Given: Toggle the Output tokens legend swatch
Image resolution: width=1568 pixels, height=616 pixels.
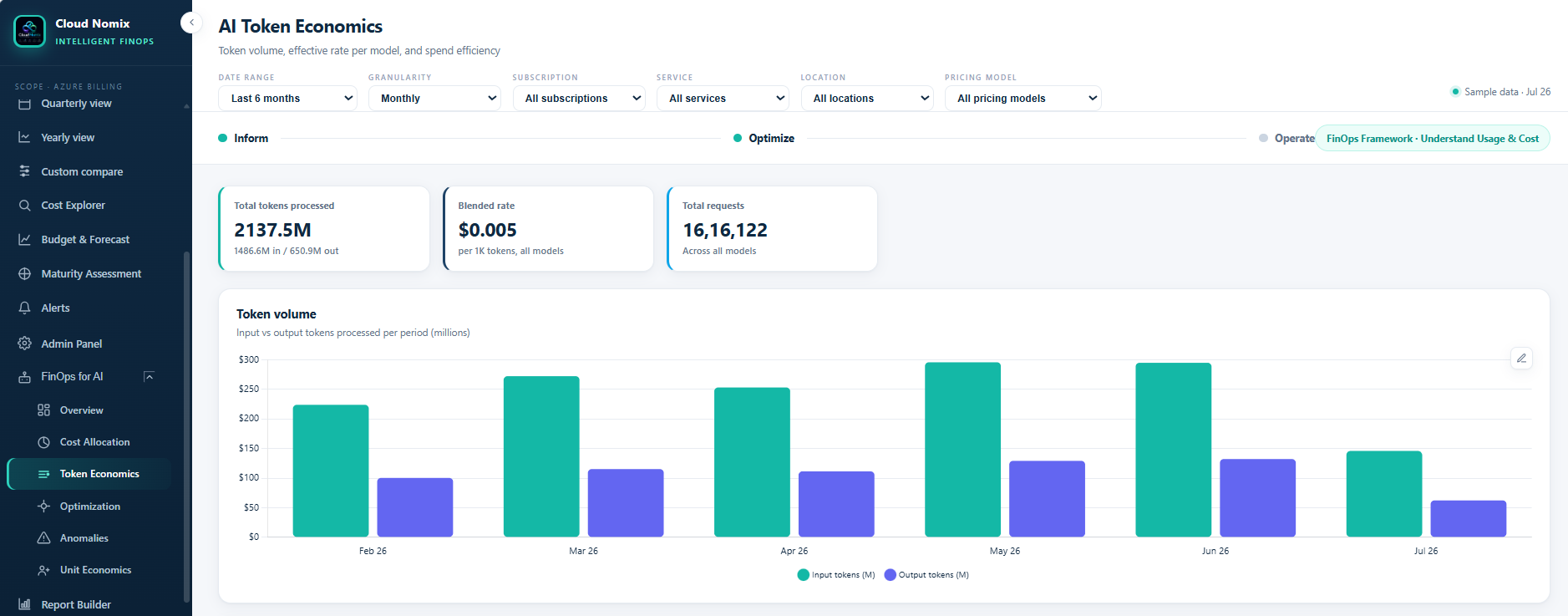Looking at the screenshot, I should [x=891, y=575].
